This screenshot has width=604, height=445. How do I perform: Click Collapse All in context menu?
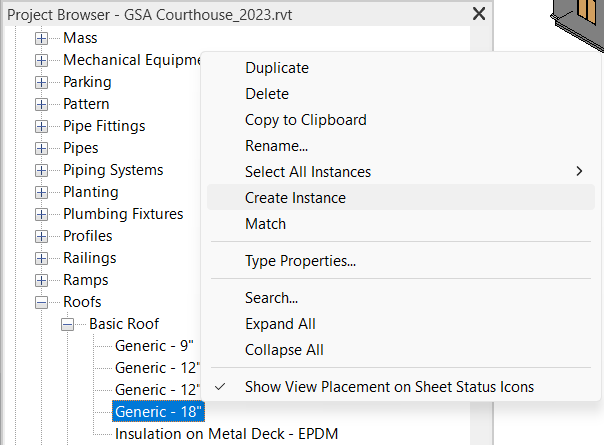pyautogui.click(x=284, y=350)
